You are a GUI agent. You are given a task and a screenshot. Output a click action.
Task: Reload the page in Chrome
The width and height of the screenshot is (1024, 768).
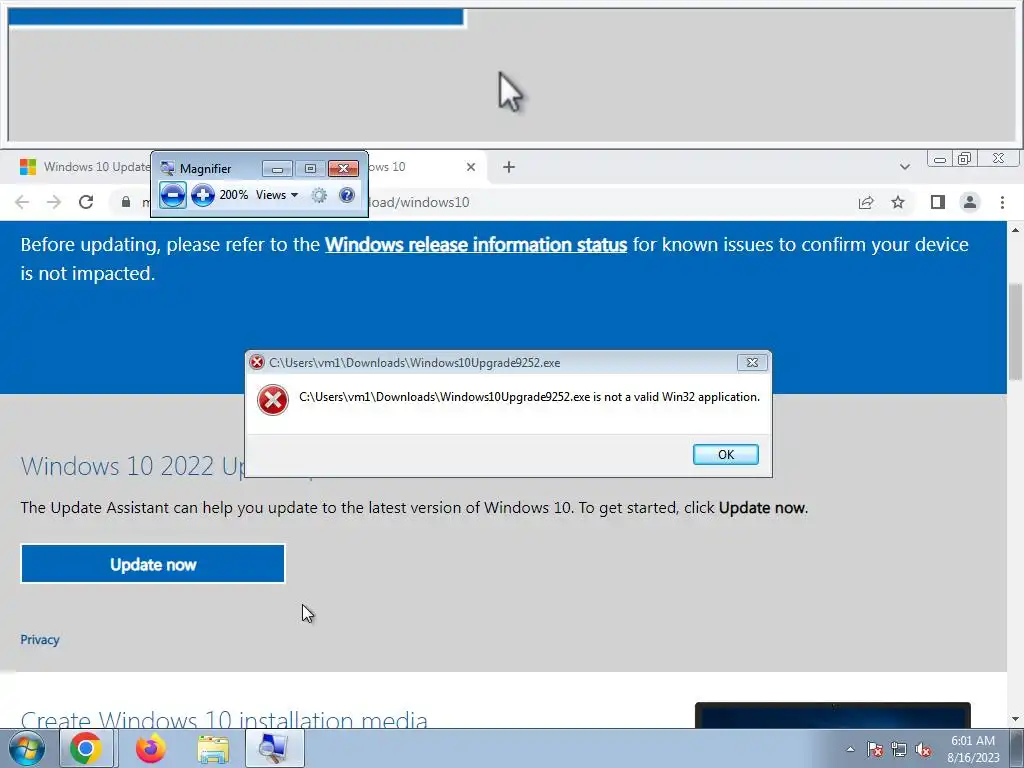pos(86,202)
